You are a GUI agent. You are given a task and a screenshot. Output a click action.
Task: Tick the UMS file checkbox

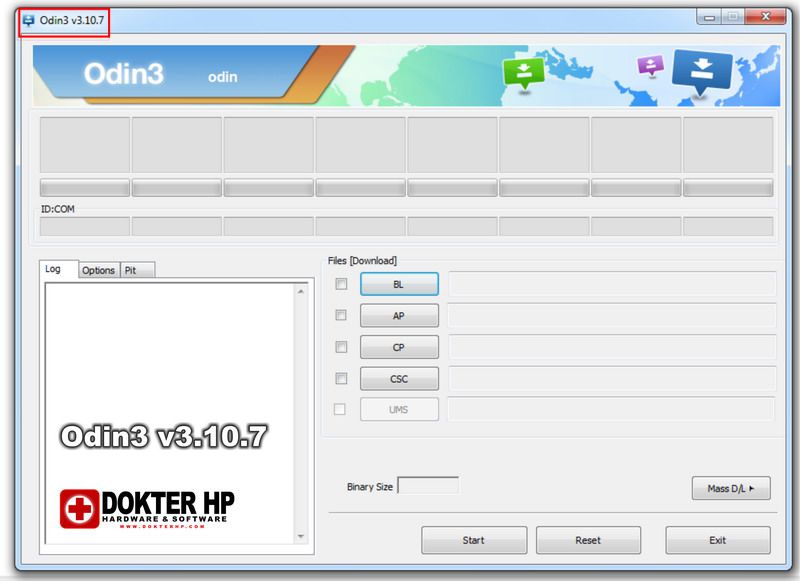tap(339, 409)
